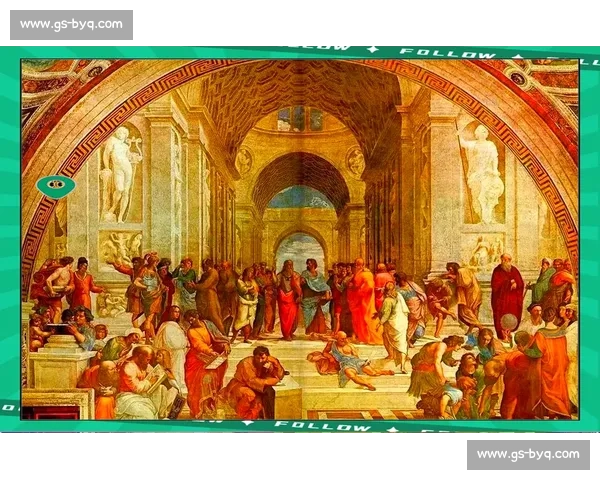Click the green eye-shaped badge on painting

[56, 186]
